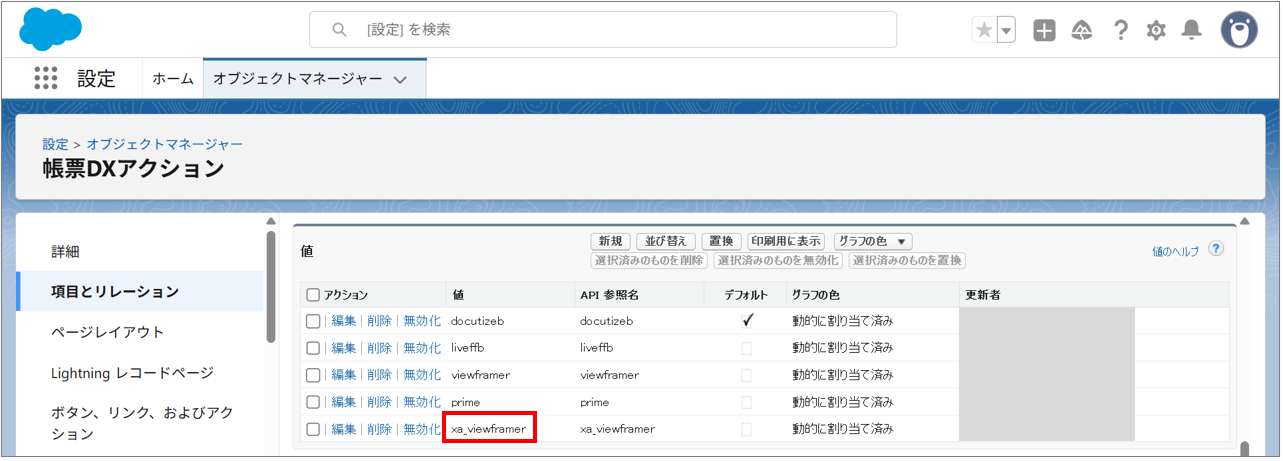Open the Trailhead guidance icon
1283x461 pixels.
[1081, 31]
